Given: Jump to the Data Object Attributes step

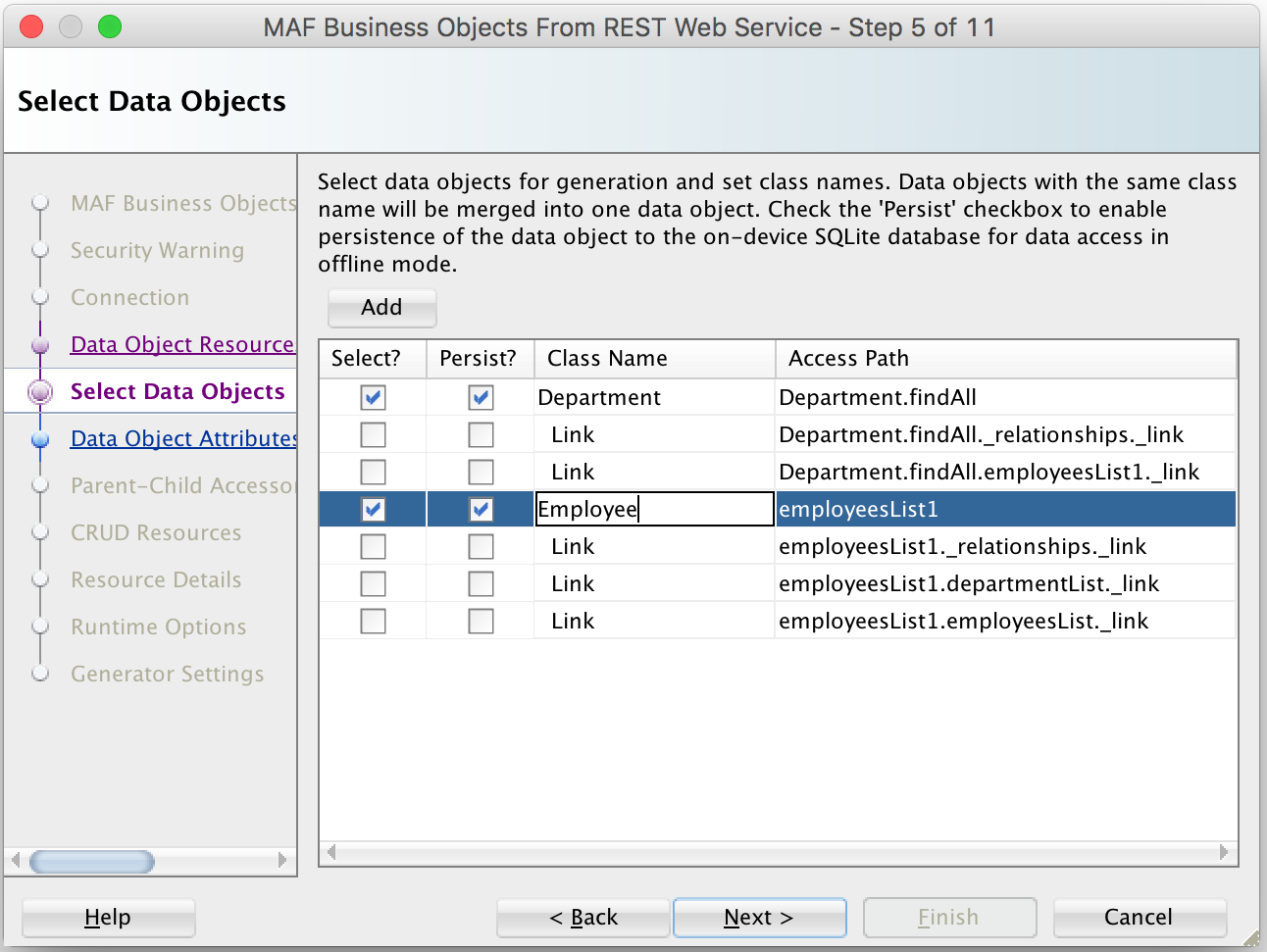Looking at the screenshot, I should (x=183, y=438).
